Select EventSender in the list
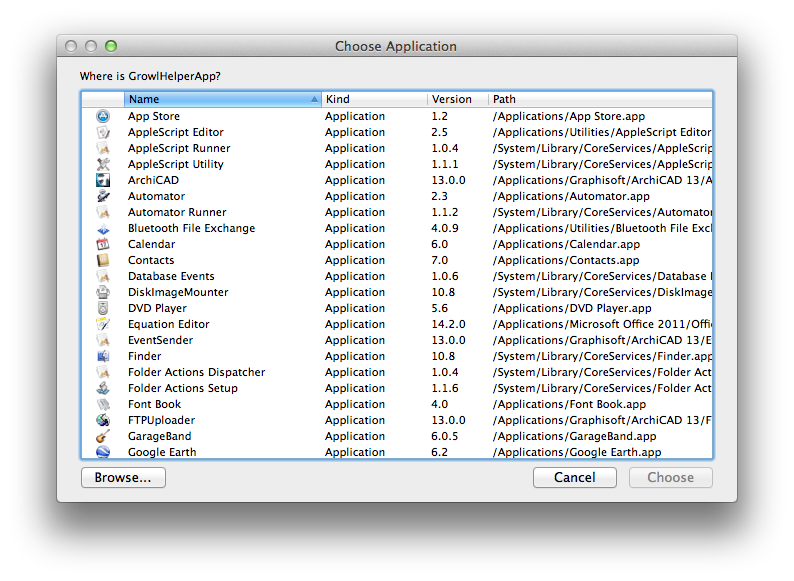 coord(161,340)
